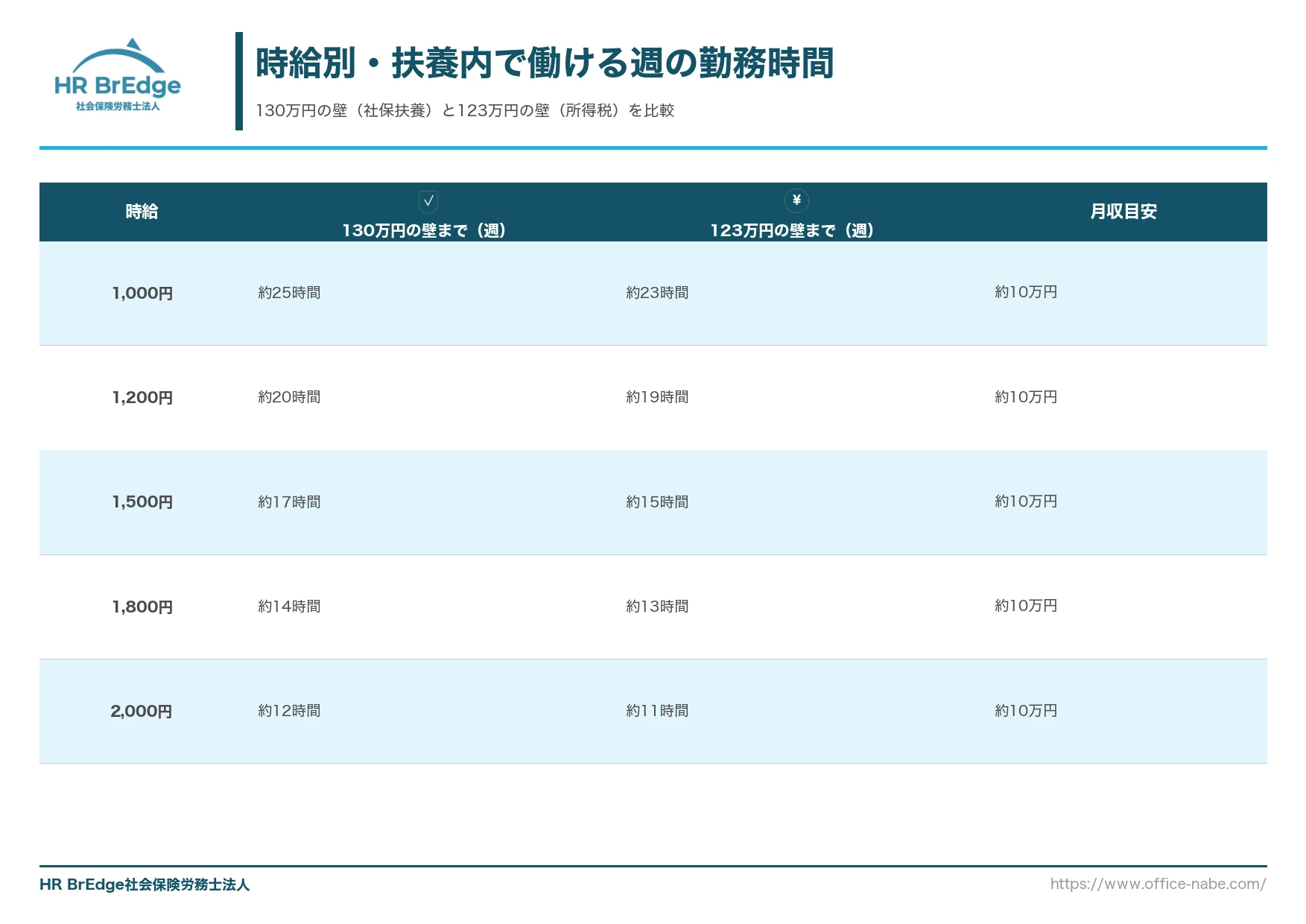1306x924 pixels.
Task: Select the 1,800円 hourly wage cell
Action: click(x=142, y=607)
